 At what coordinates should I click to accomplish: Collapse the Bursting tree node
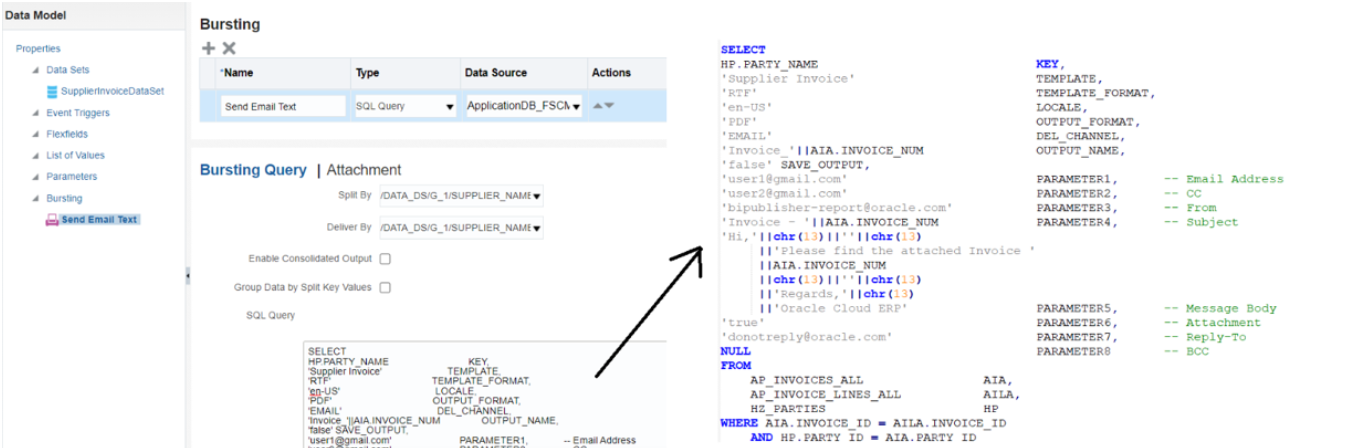pos(36,199)
